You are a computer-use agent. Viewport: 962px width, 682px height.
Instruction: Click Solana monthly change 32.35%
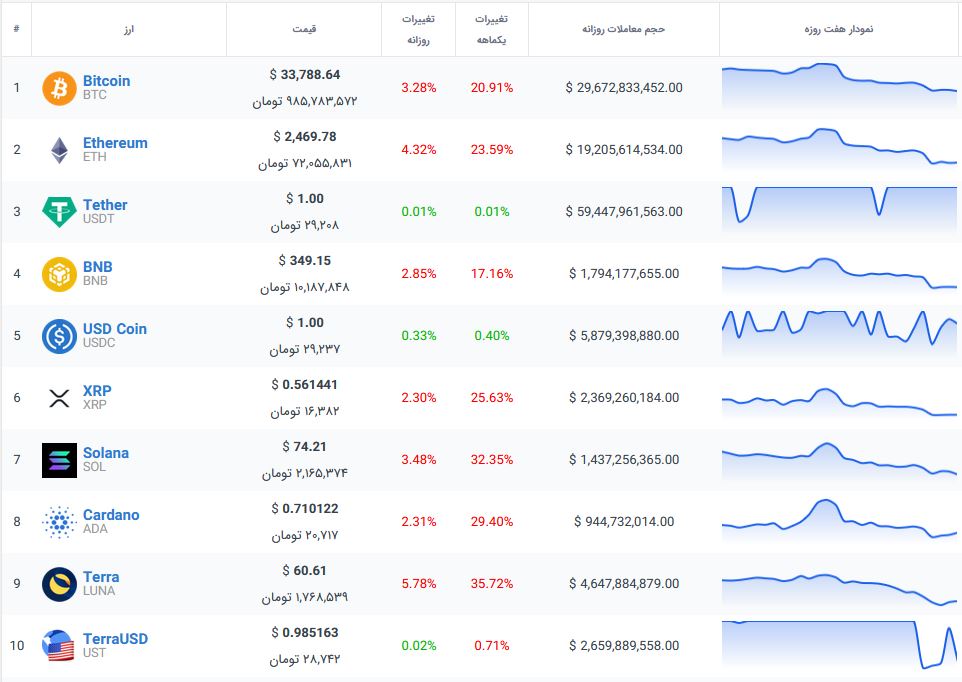click(x=491, y=459)
